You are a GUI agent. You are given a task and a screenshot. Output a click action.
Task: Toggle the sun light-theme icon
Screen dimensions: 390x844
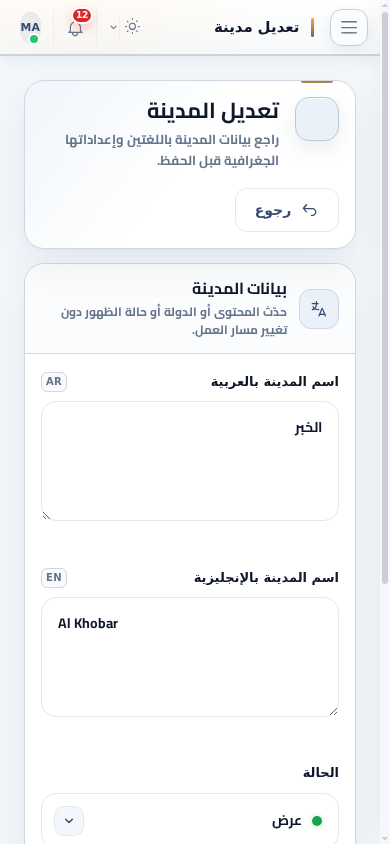pyautogui.click(x=132, y=26)
